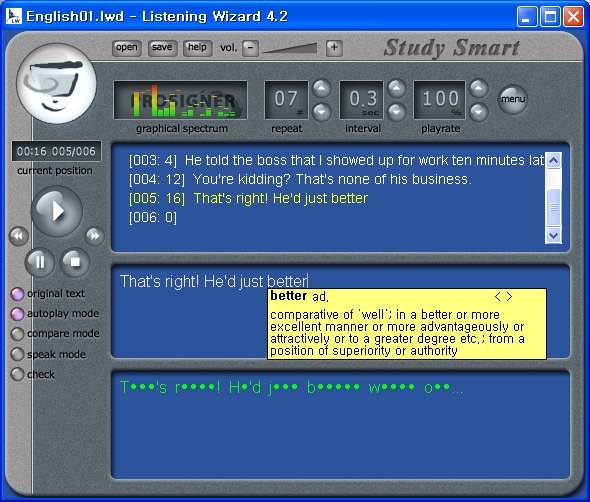The image size is (590, 502).
Task: Stop playback with the stop button
Action: 75,262
